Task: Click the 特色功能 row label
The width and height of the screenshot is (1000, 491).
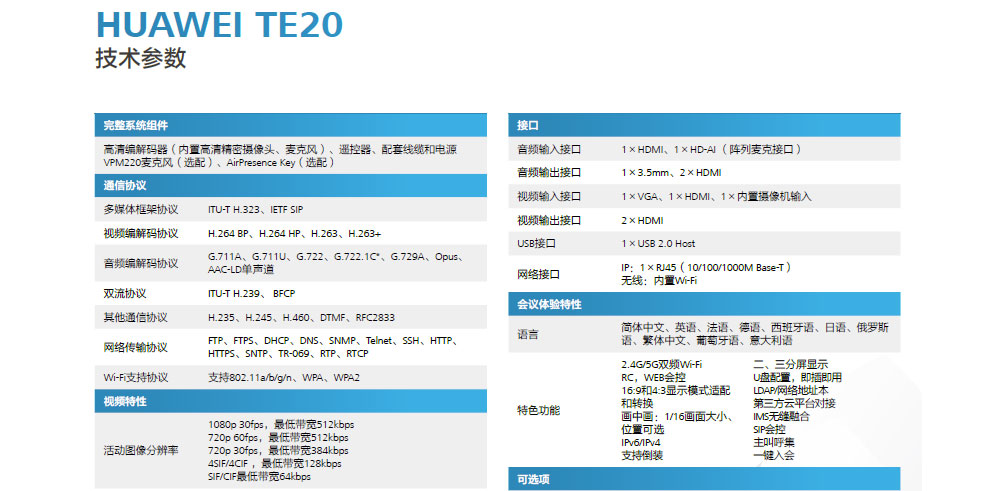Action: [x=538, y=410]
